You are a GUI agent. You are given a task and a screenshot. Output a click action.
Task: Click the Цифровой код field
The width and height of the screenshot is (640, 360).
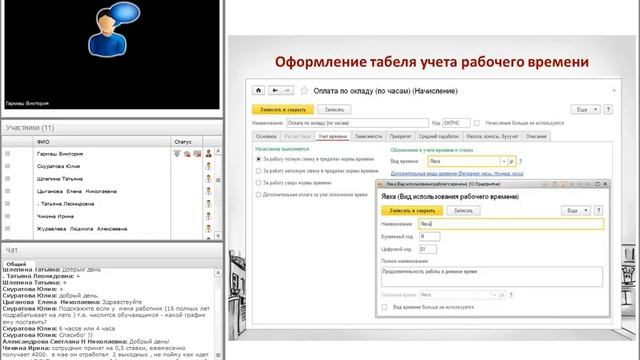428,249
